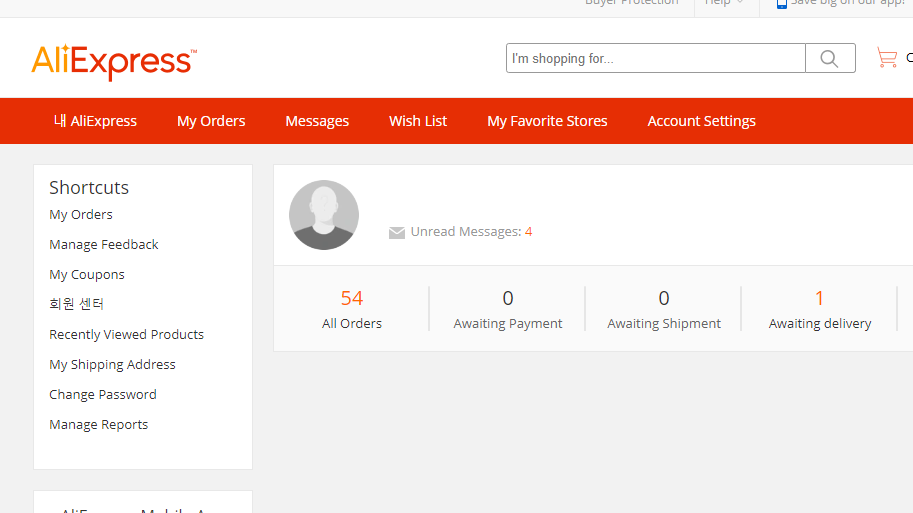Click the 회원 센터 shortcut
The image size is (913, 513).
pyautogui.click(x=76, y=304)
